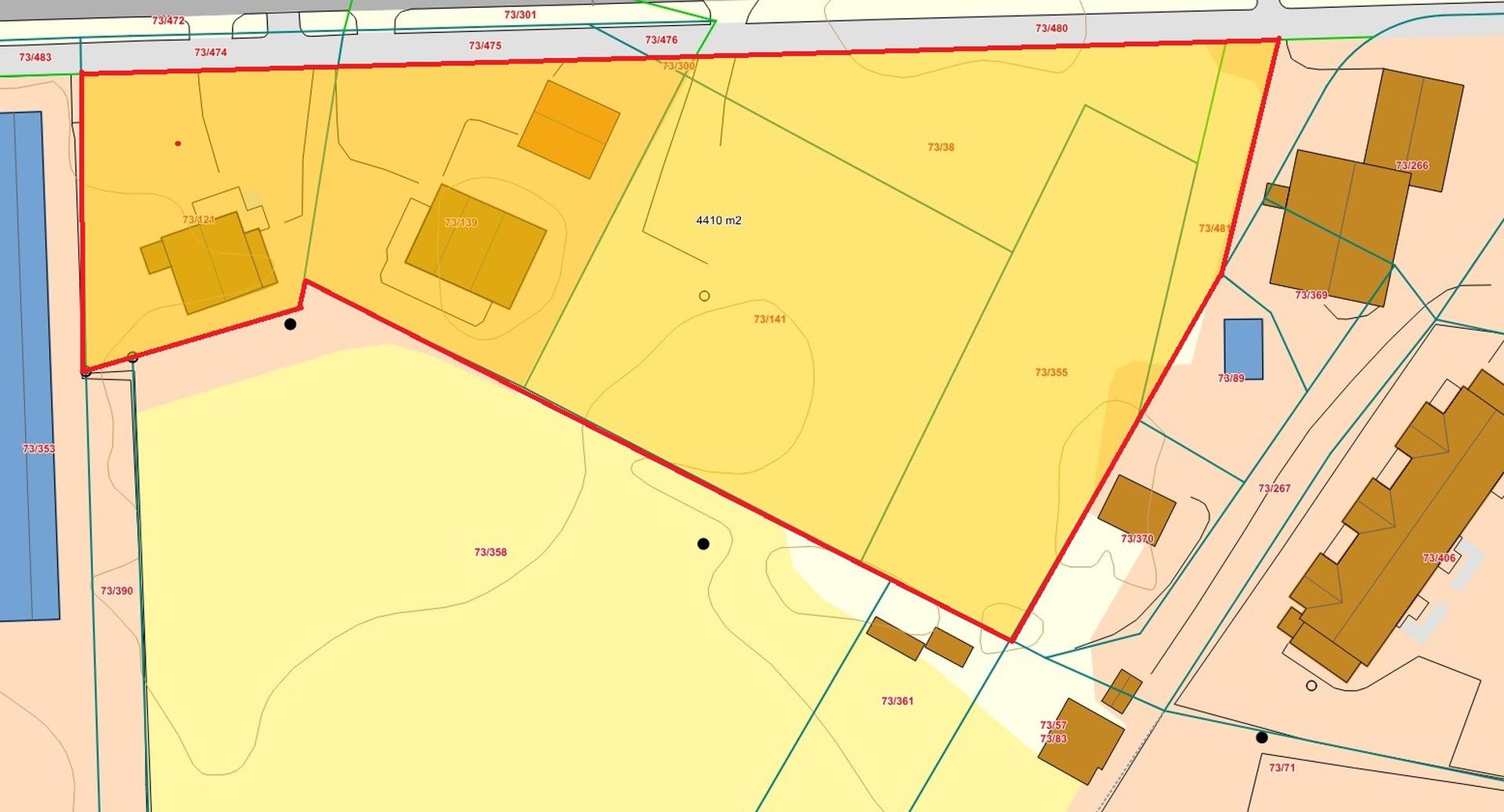Viewport: 1504px width, 812px height.
Task: Click hollow circle marker above 73/141
Action: pyautogui.click(x=704, y=296)
